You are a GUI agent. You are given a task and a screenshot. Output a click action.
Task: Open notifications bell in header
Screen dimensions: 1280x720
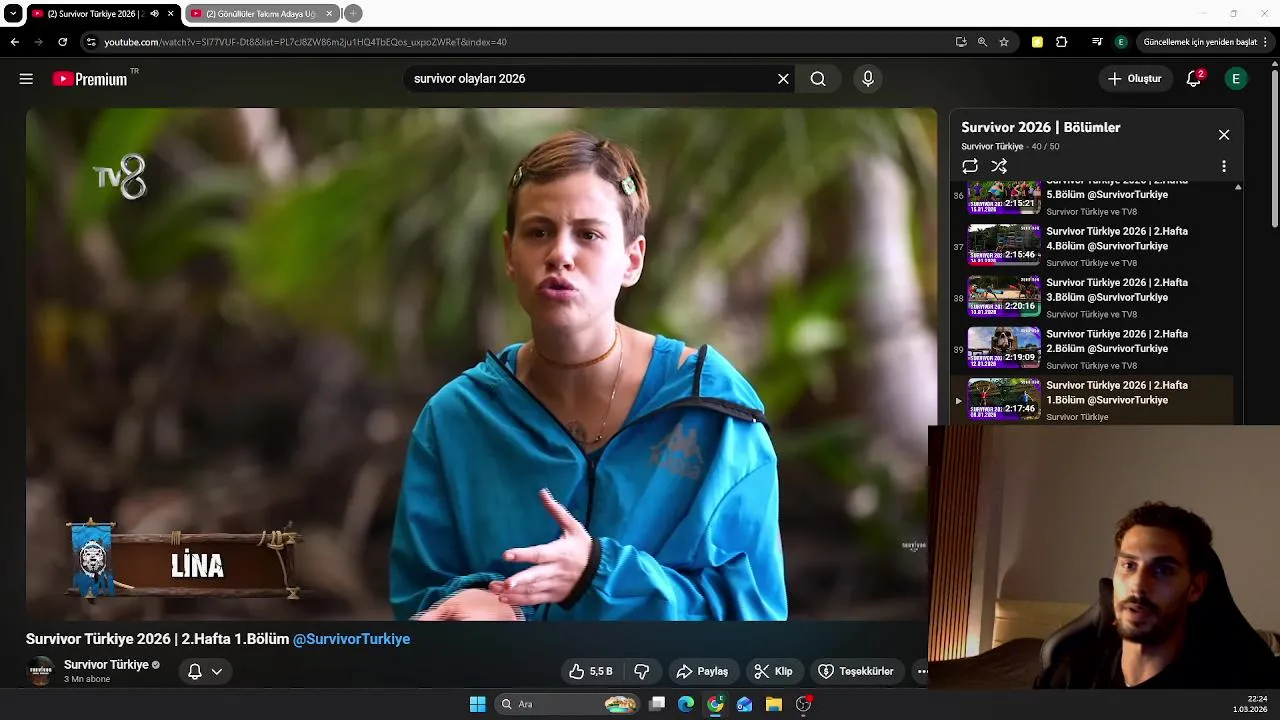1193,79
